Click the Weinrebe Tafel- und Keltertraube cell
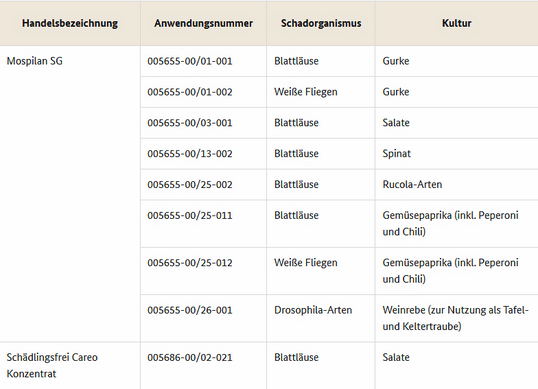Viewport: 538px width, 389px height. (x=455, y=318)
